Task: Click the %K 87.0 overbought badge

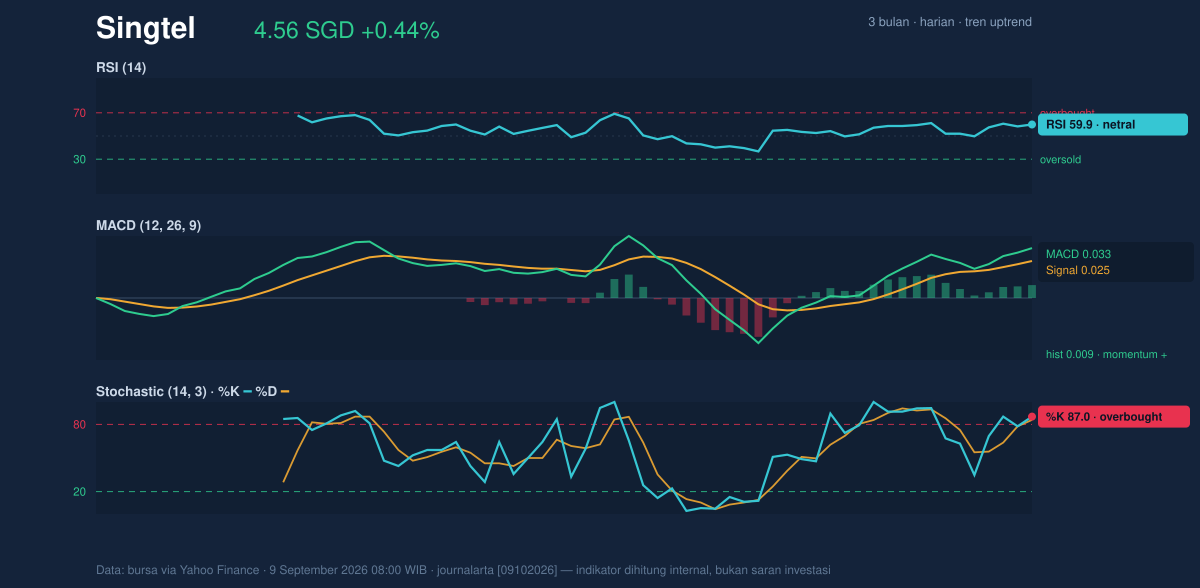Action: tap(1114, 417)
